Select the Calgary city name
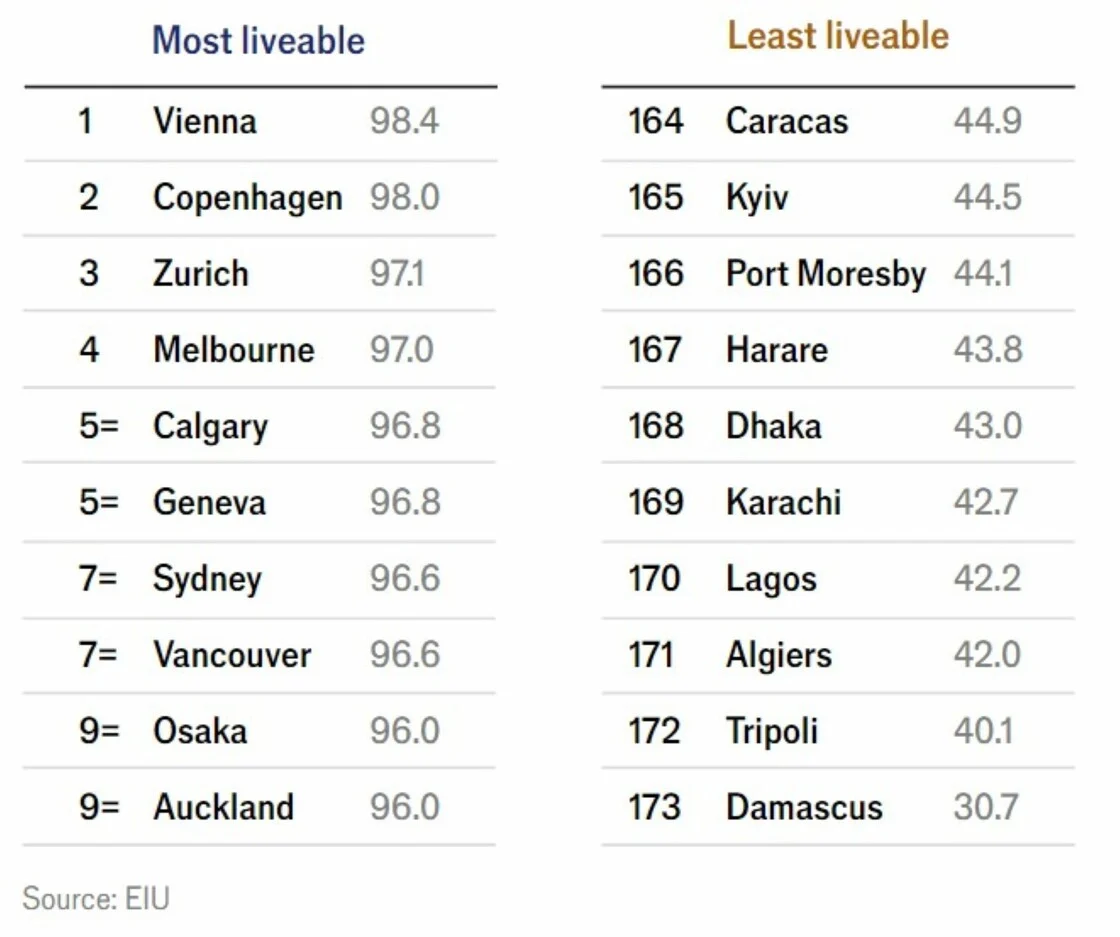This screenshot has height=937, width=1120. pos(210,426)
